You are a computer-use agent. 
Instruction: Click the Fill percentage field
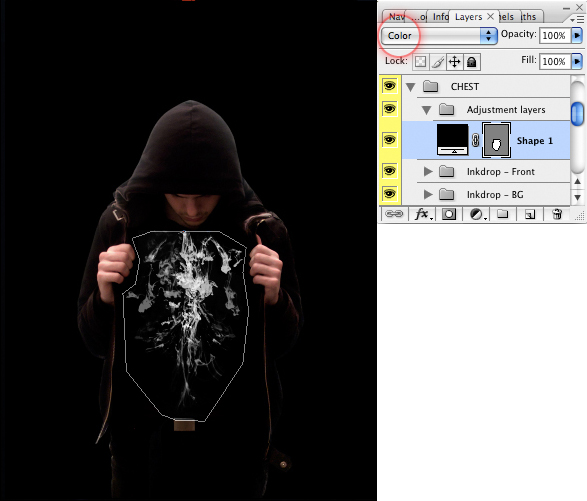[555, 61]
